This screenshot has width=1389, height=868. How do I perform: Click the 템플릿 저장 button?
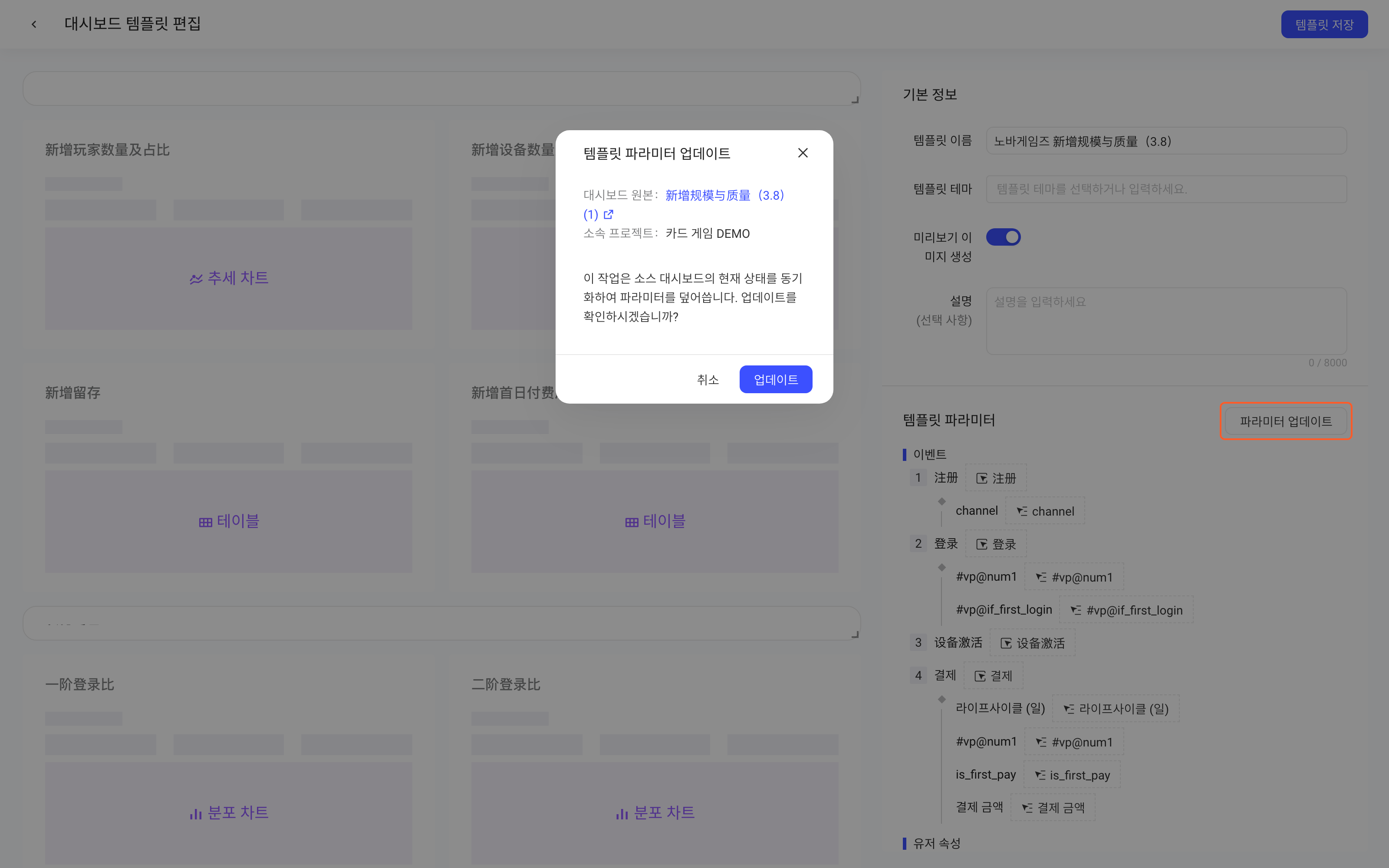click(x=1323, y=25)
